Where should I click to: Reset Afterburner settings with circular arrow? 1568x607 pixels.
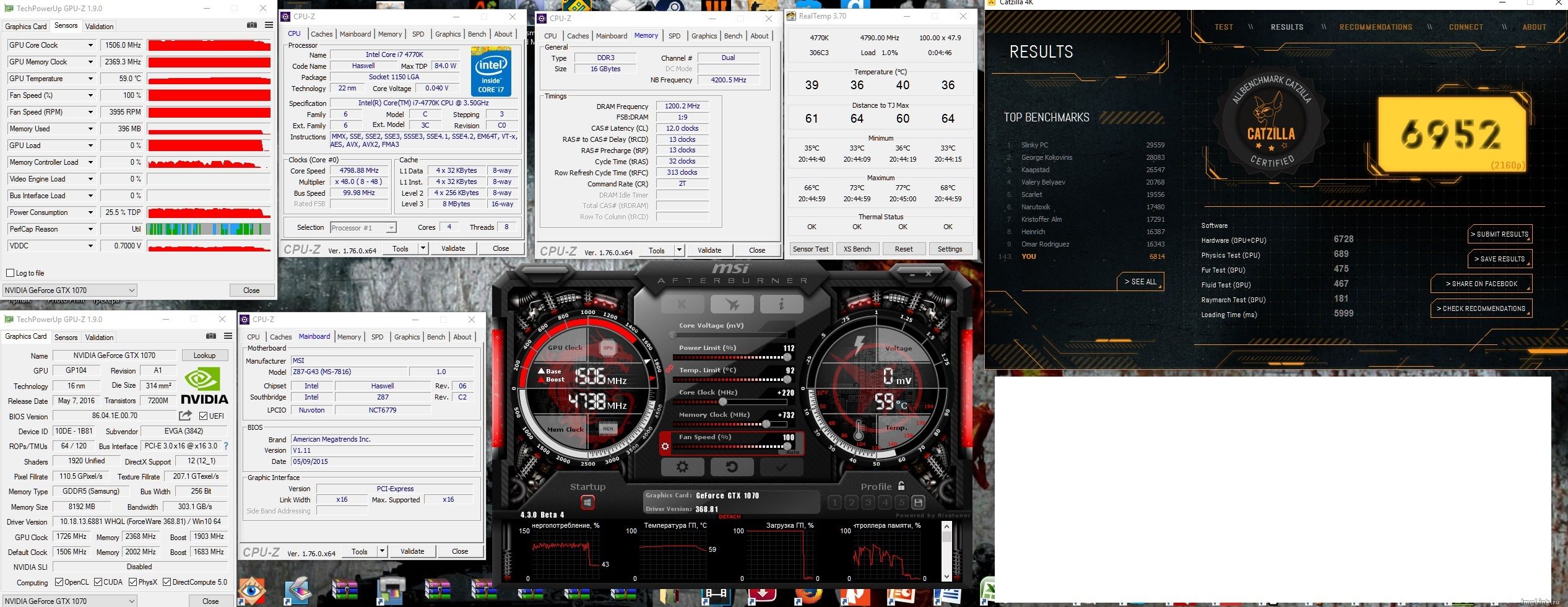[x=732, y=467]
